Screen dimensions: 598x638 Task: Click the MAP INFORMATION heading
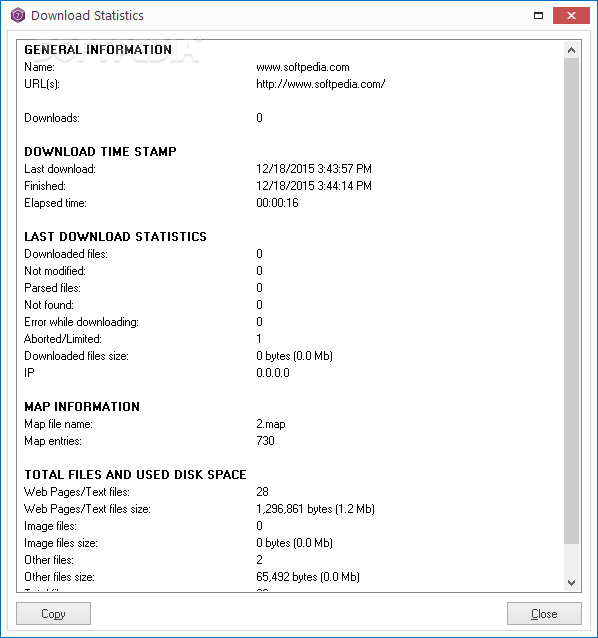click(x=82, y=406)
